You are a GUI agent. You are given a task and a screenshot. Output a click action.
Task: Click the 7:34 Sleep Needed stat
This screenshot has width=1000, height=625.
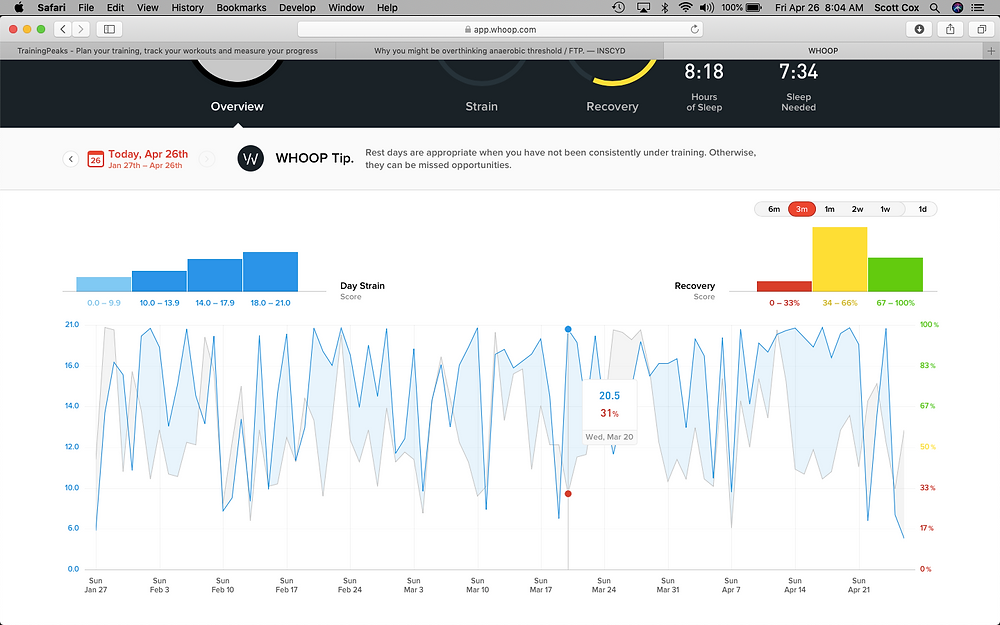click(x=798, y=87)
